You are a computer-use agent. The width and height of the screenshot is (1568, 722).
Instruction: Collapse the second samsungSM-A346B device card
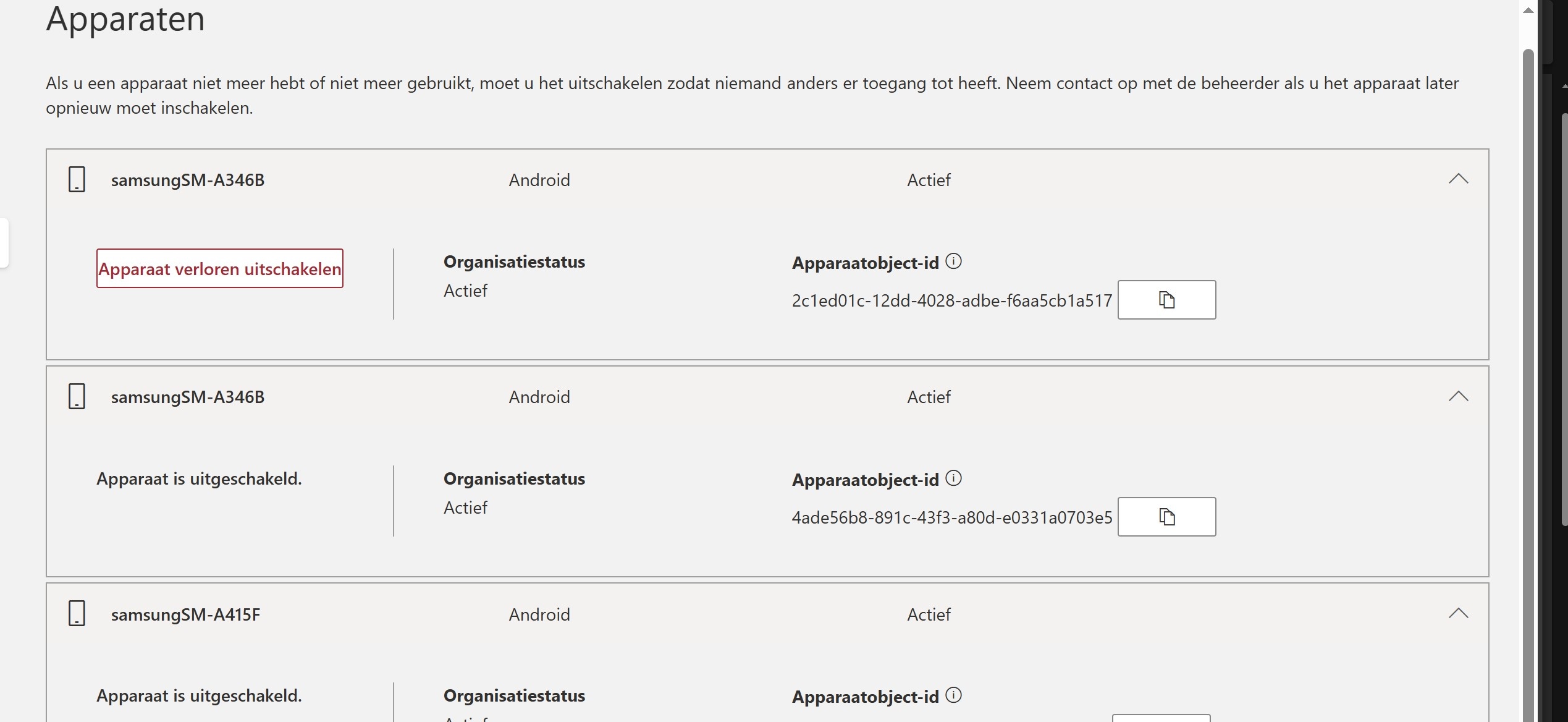pyautogui.click(x=1459, y=396)
